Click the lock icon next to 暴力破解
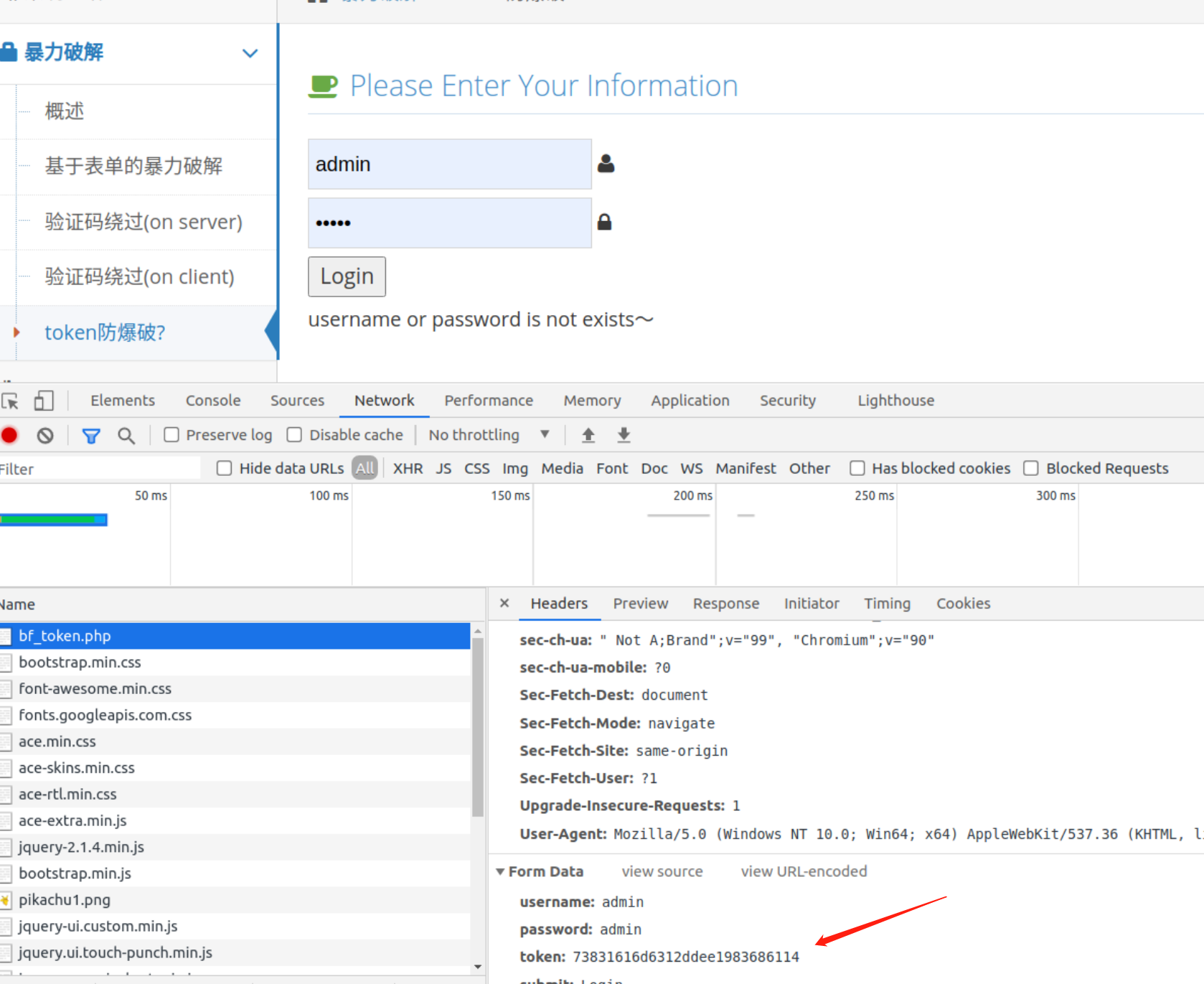1204x984 pixels. pyautogui.click(x=8, y=52)
